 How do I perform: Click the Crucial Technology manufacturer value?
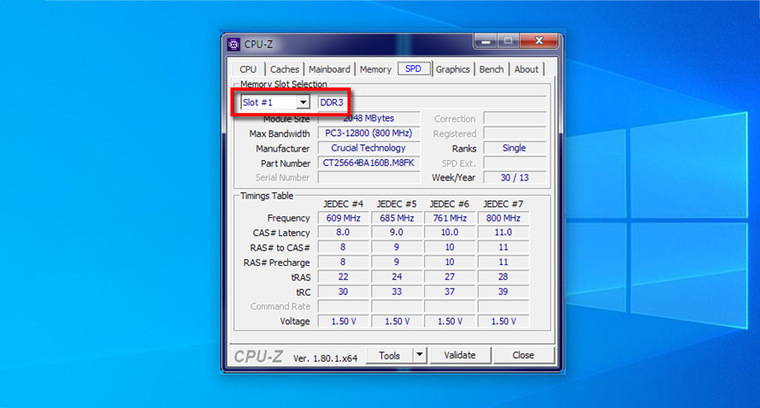368,148
